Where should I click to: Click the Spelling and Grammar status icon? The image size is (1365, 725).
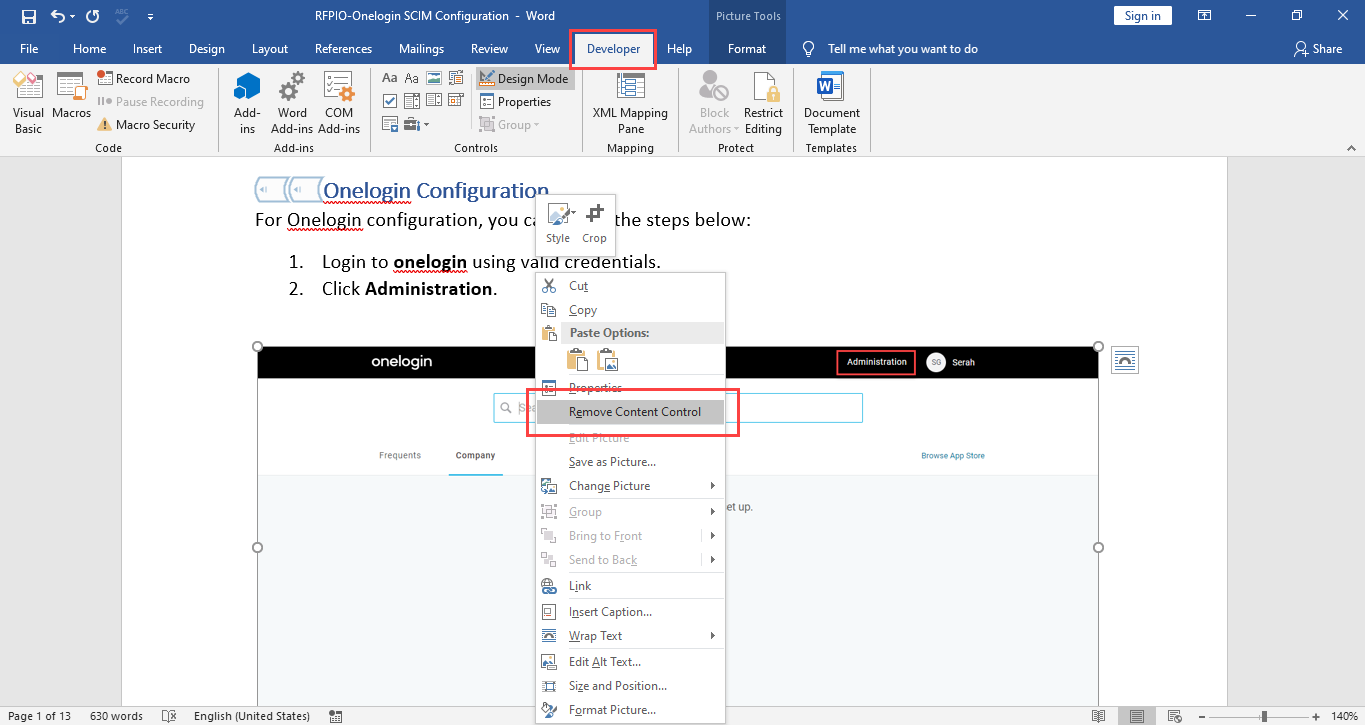pyautogui.click(x=170, y=716)
